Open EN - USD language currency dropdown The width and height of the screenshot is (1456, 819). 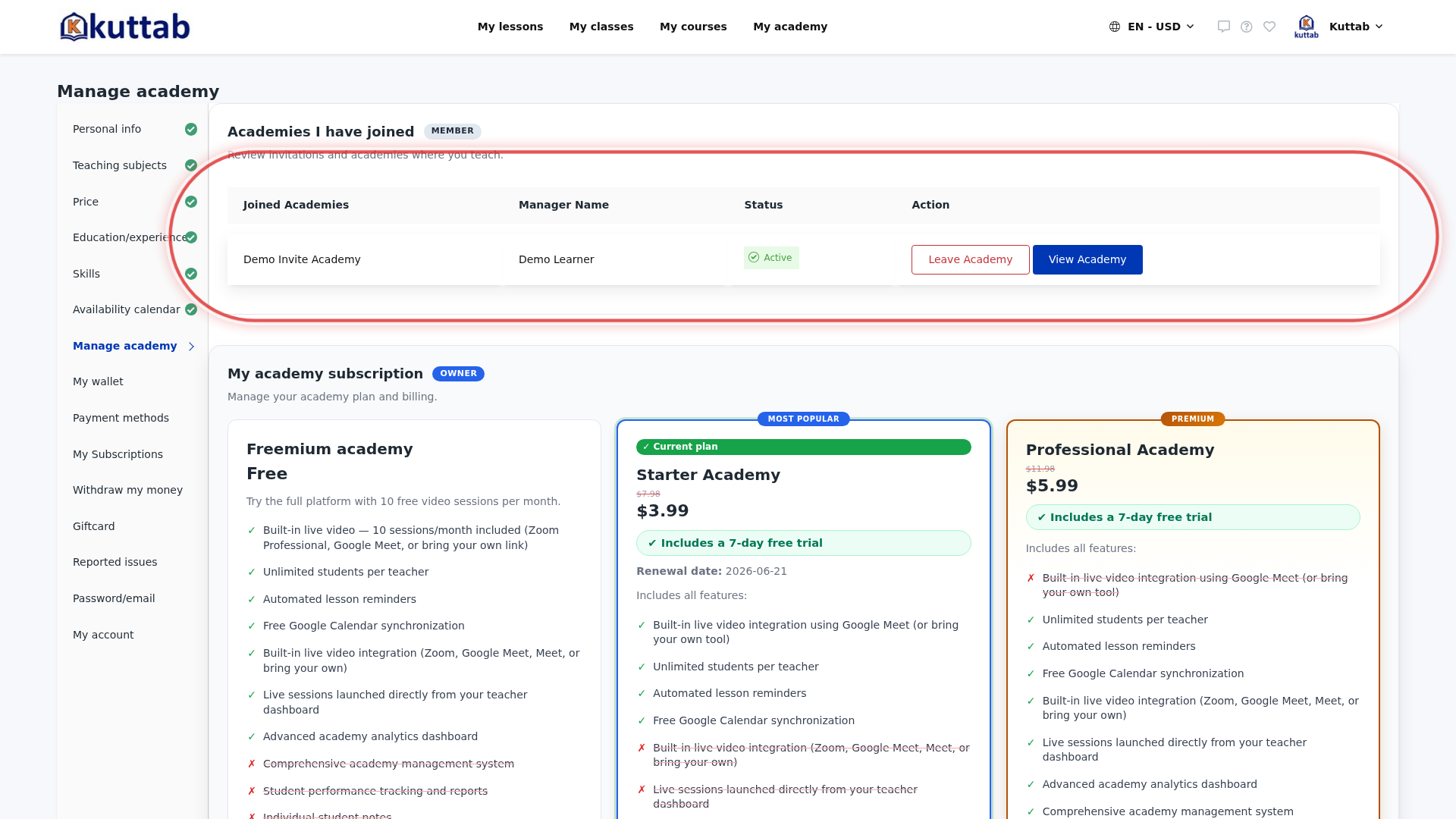click(x=1153, y=27)
